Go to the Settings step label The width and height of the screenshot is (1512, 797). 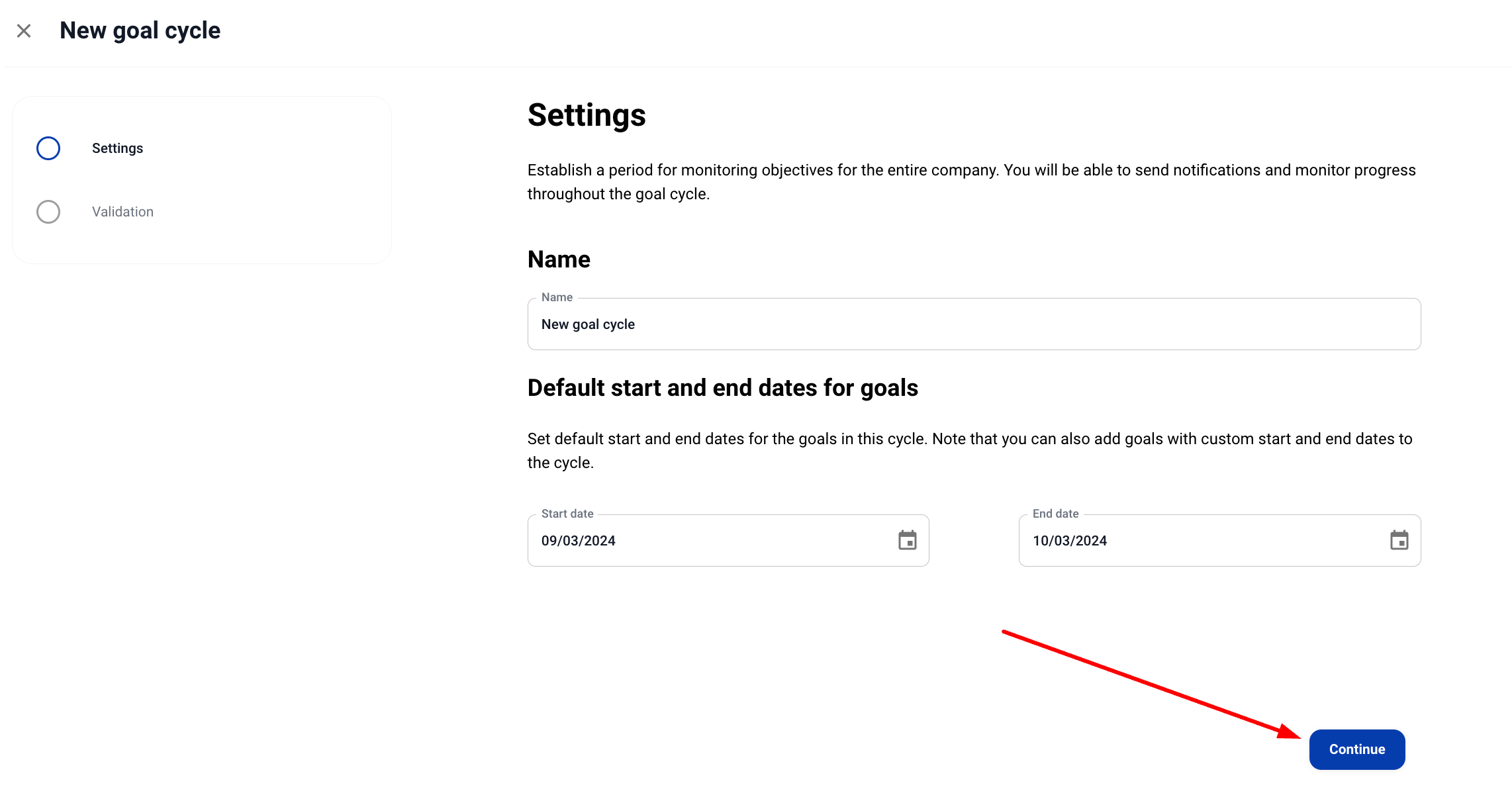coord(117,148)
